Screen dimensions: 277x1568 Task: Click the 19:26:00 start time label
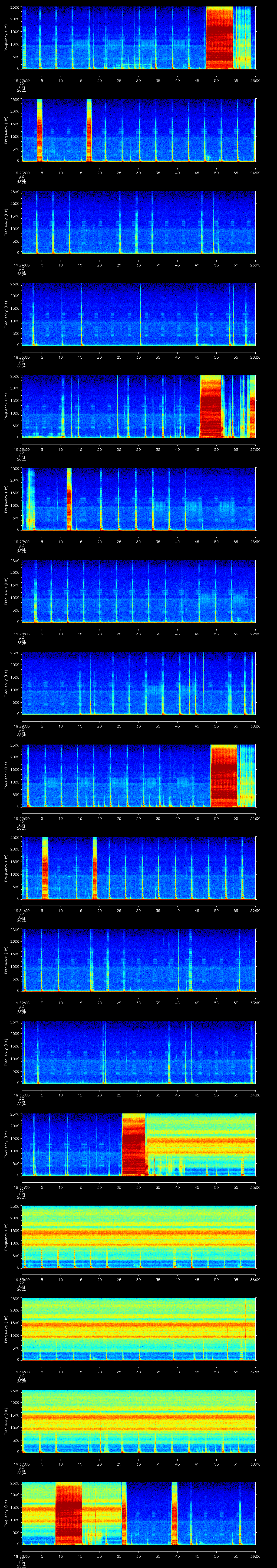pyautogui.click(x=21, y=449)
